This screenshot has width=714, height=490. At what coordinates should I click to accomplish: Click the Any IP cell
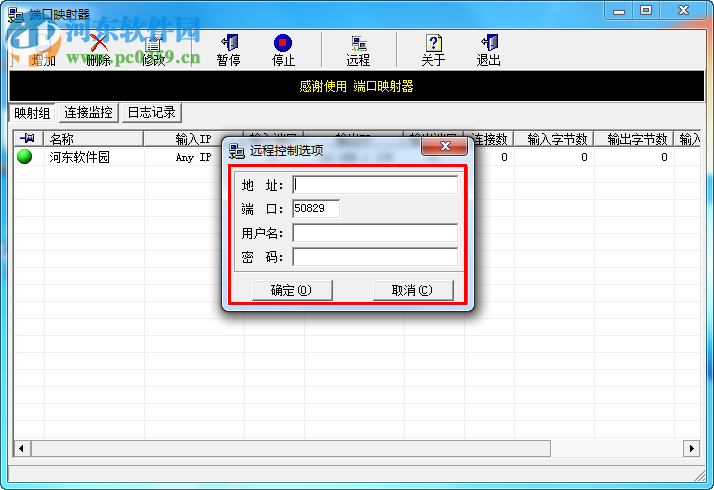click(194, 157)
